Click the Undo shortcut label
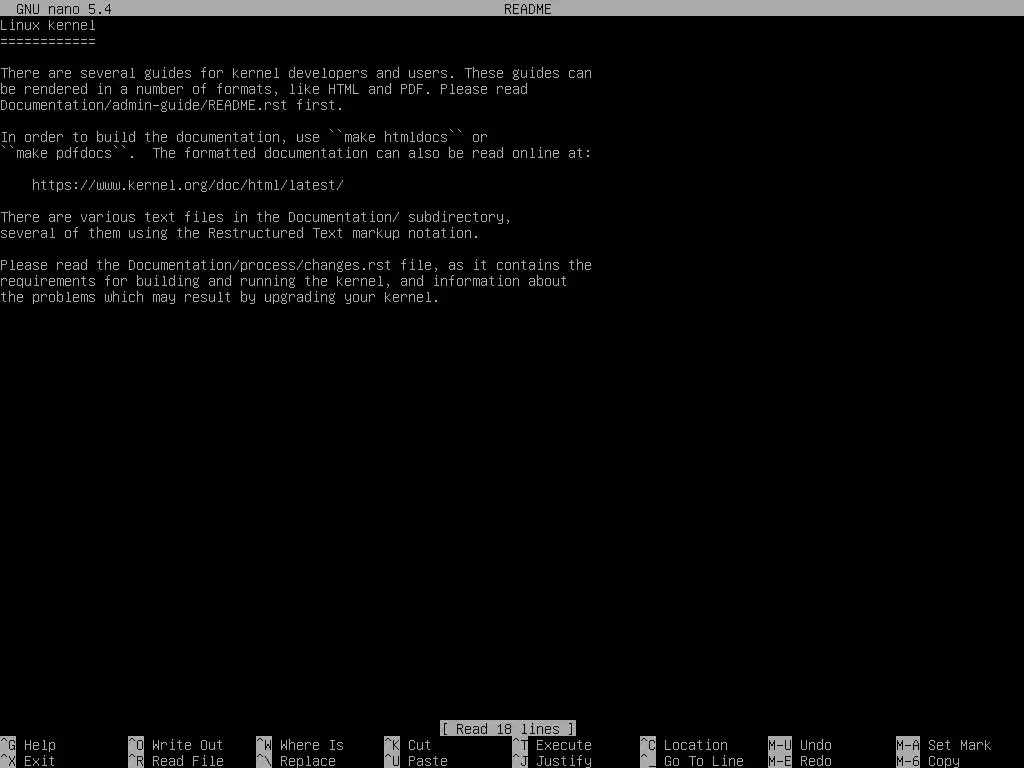 [816, 745]
